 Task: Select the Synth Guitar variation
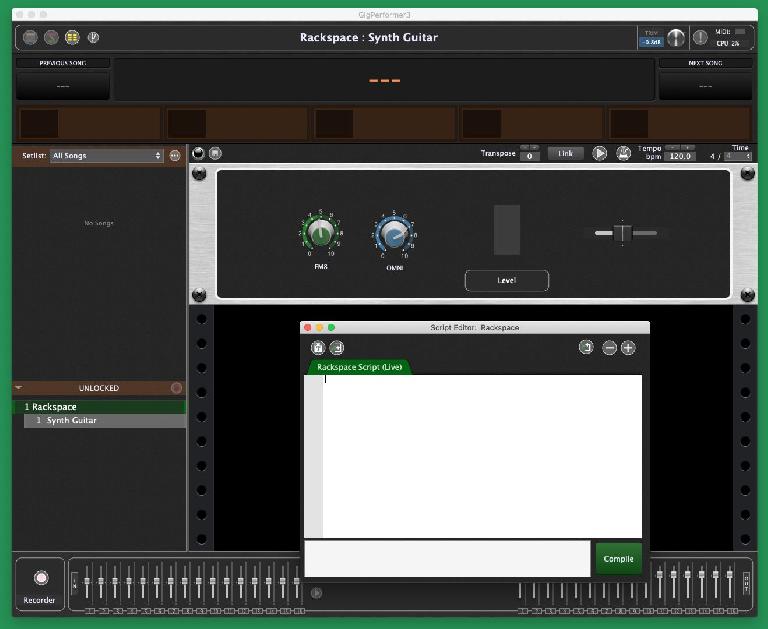[105, 420]
